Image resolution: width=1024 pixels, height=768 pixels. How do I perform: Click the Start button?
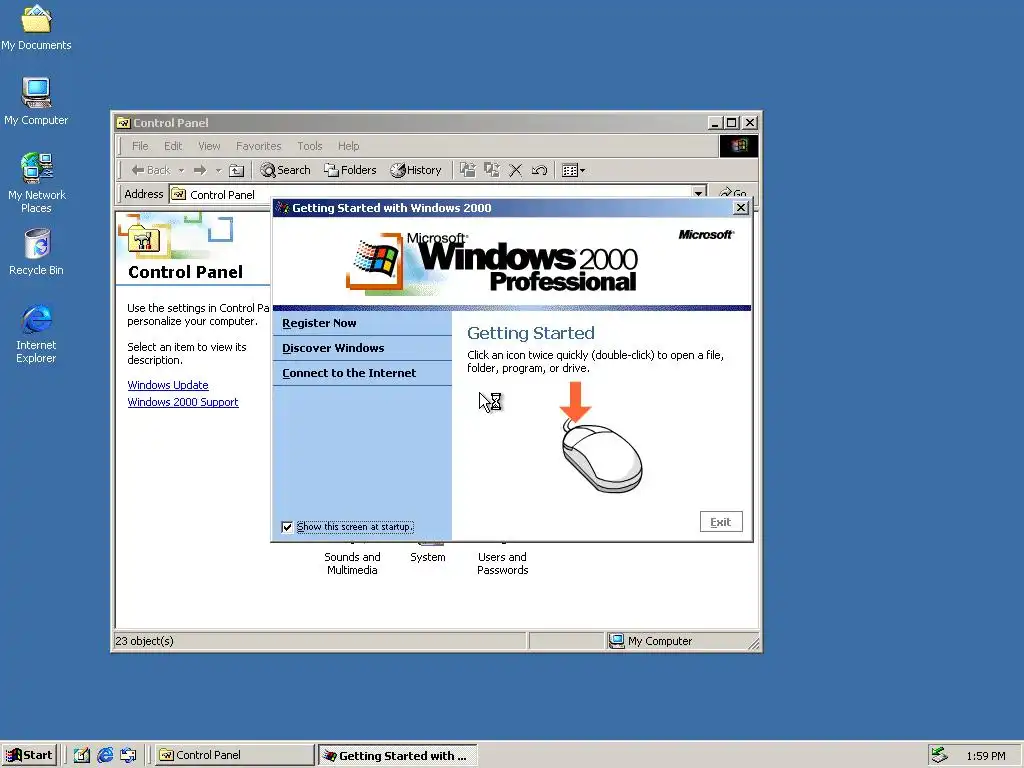coord(29,755)
